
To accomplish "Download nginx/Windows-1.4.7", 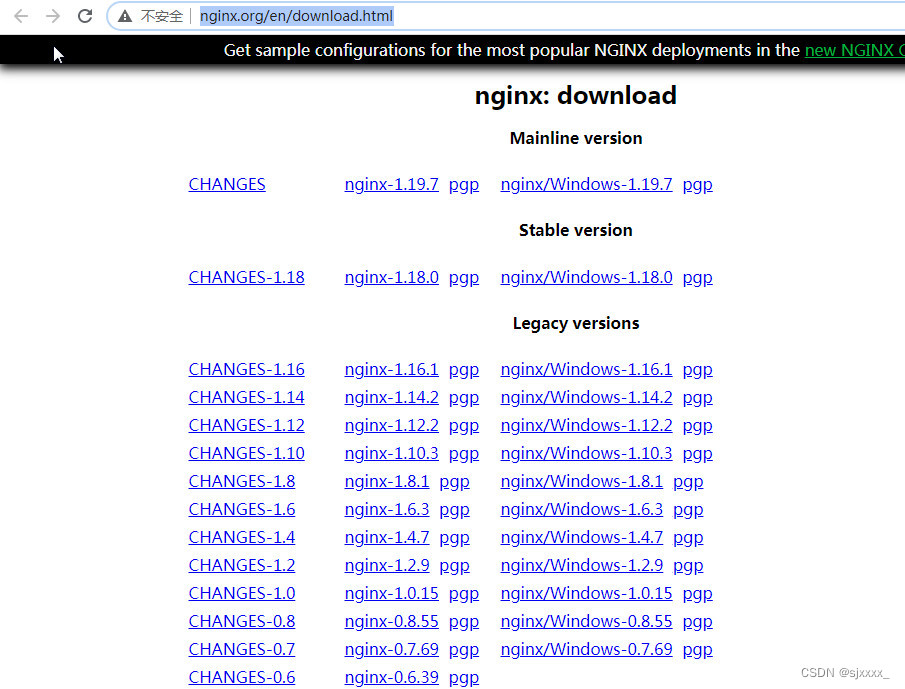I will click(x=582, y=537).
